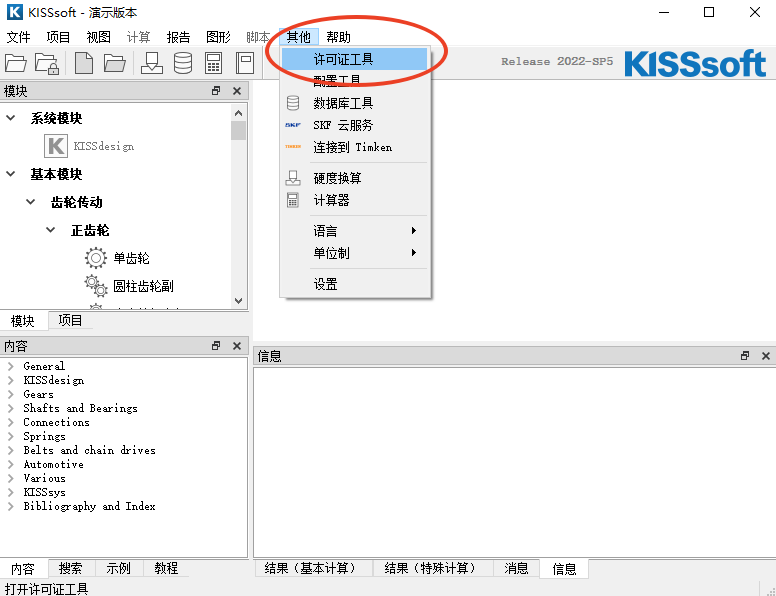Switch to the 示例 tab
The height and width of the screenshot is (596, 776).
118,568
